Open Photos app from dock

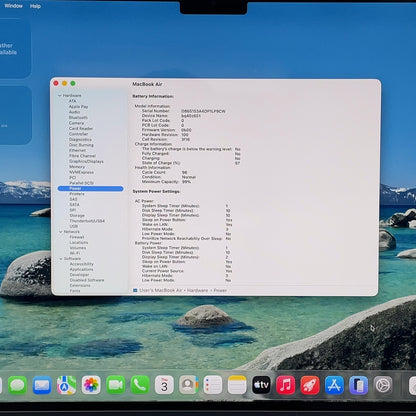pyautogui.click(x=91, y=385)
